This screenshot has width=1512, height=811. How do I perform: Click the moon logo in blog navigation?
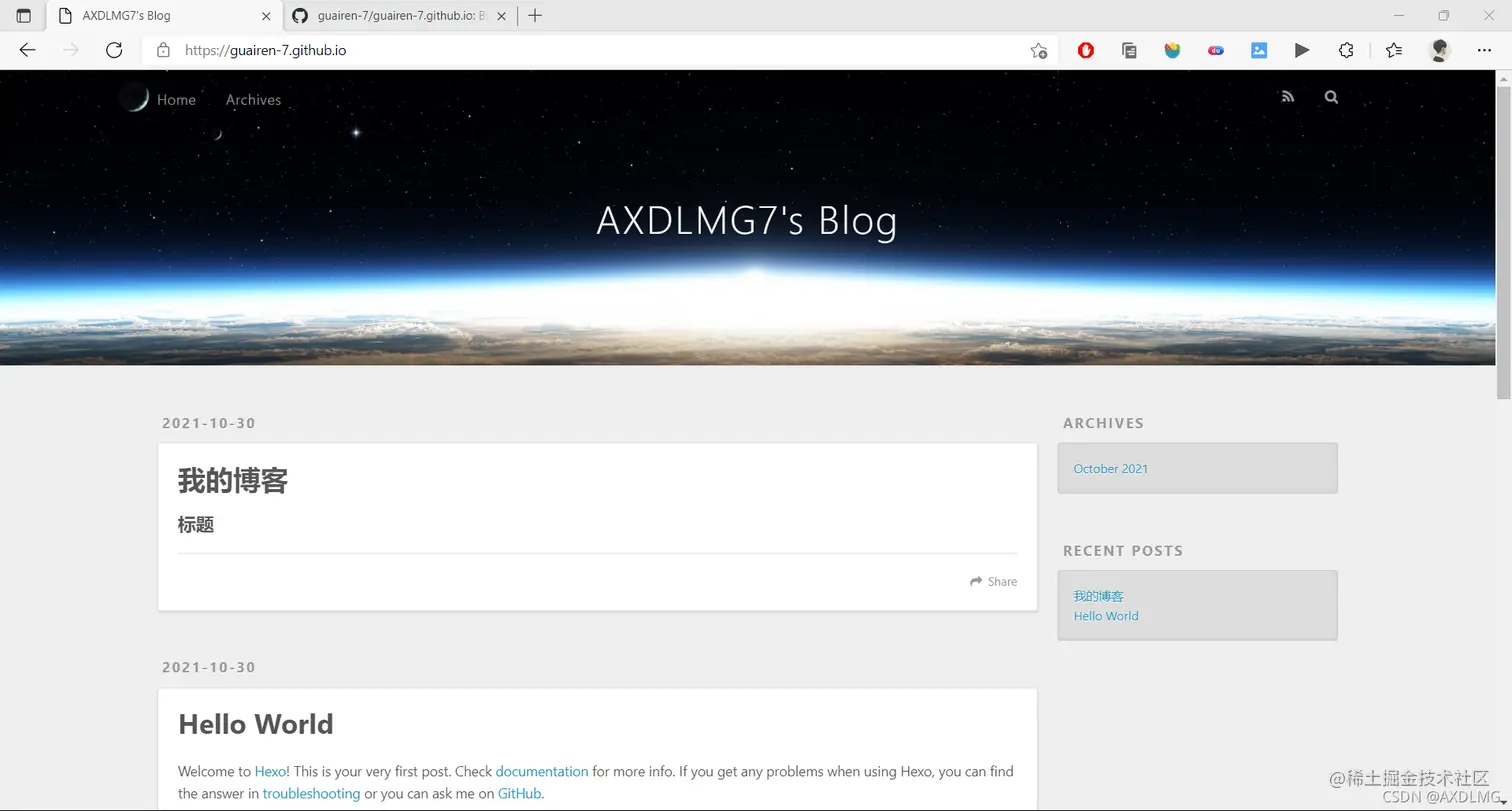click(134, 98)
